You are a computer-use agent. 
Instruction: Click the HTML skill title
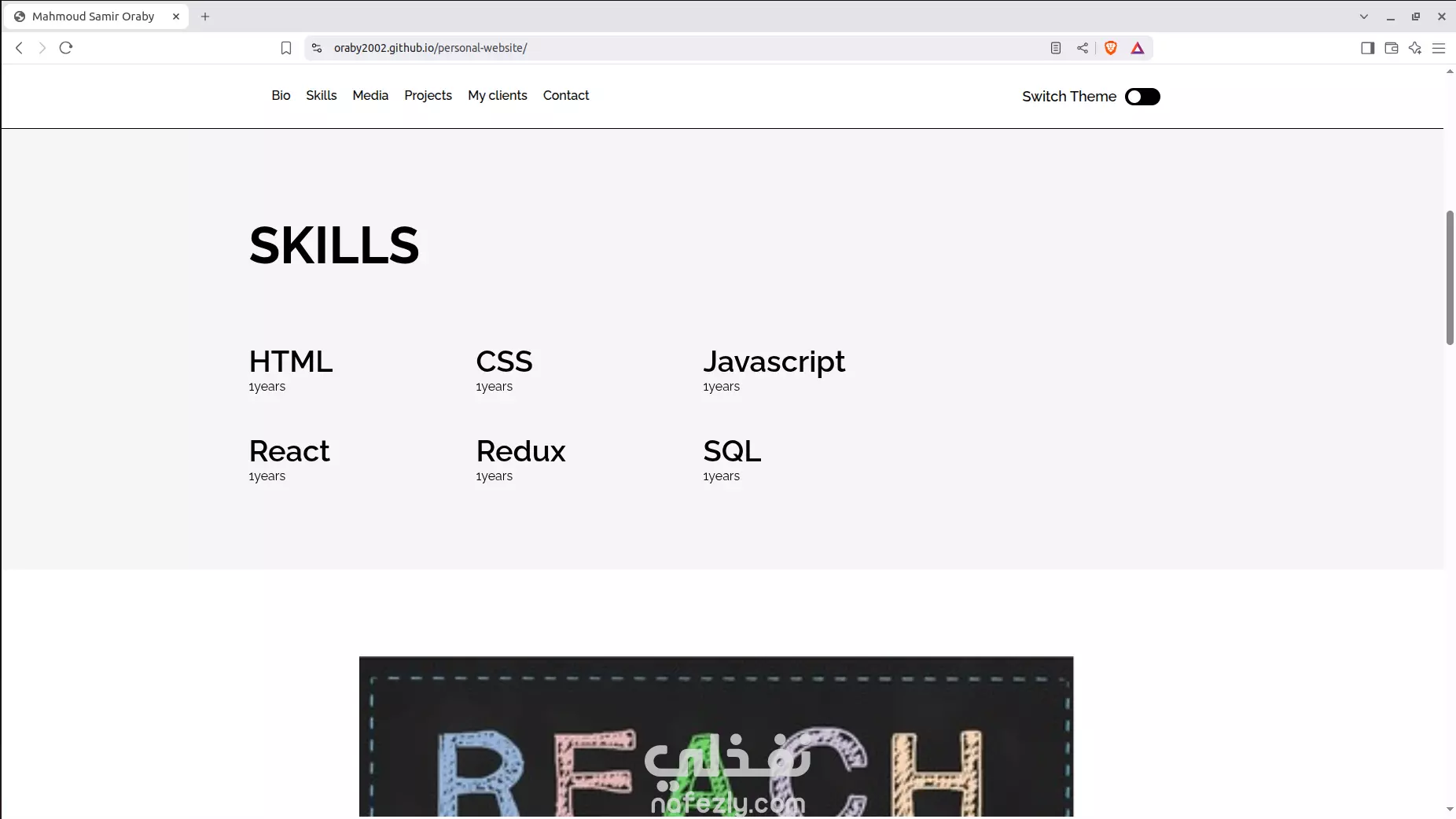(x=291, y=362)
